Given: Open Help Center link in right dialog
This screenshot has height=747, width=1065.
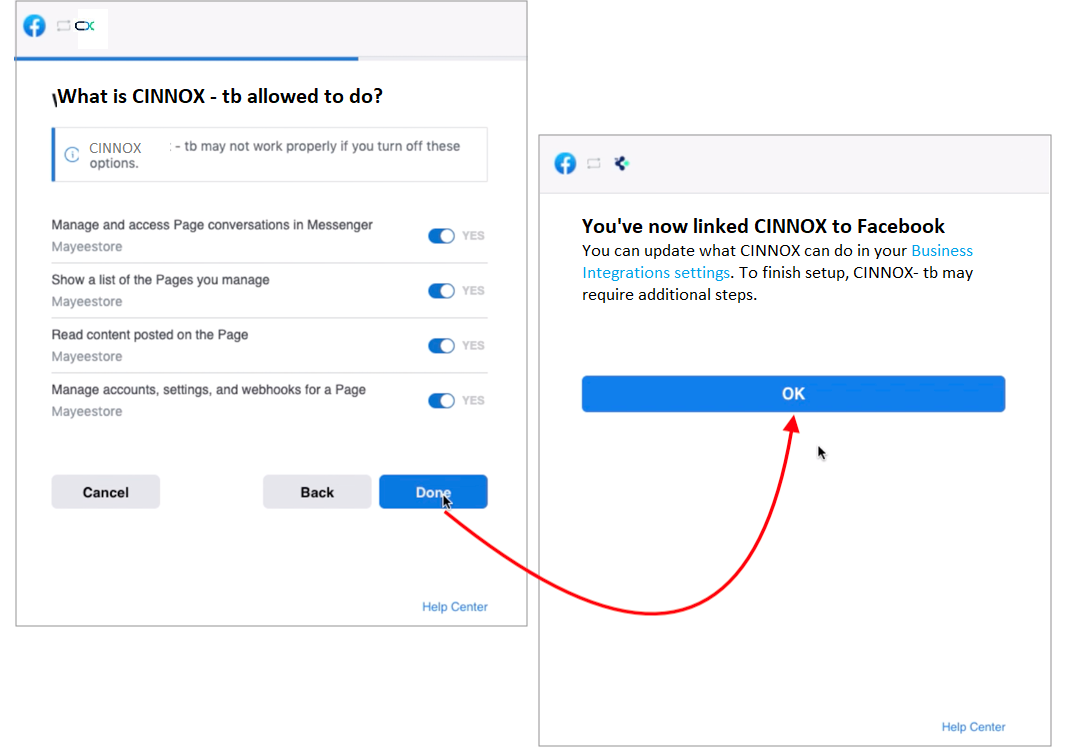Looking at the screenshot, I should pyautogui.click(x=973, y=727).
